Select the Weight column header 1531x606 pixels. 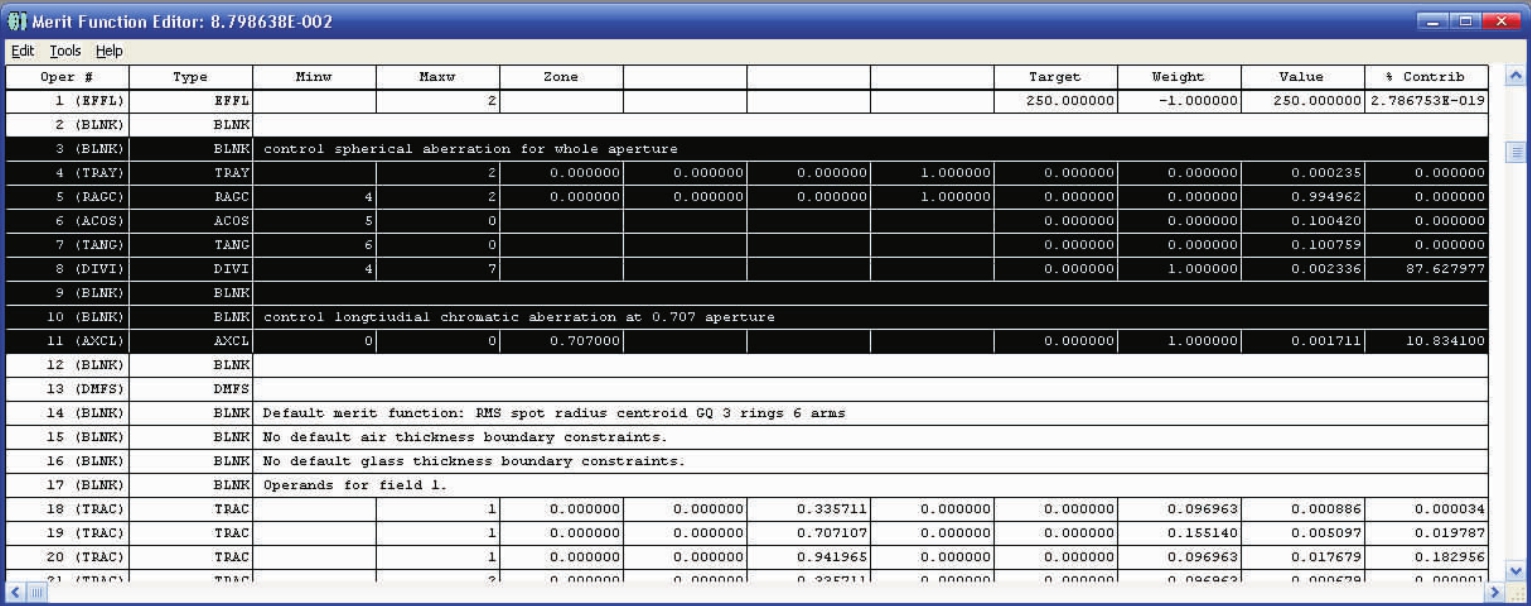[1180, 77]
